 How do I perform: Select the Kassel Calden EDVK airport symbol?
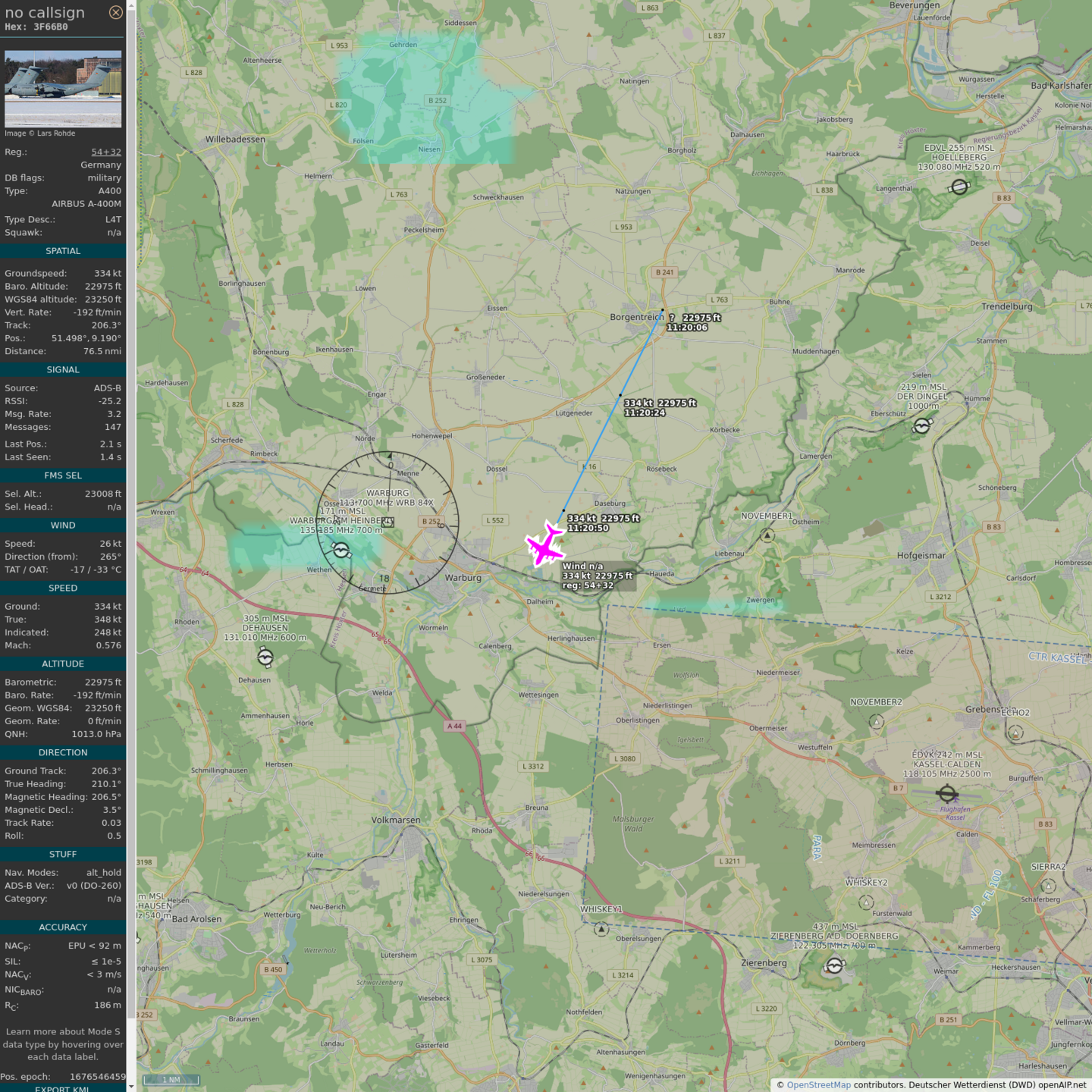[x=946, y=794]
